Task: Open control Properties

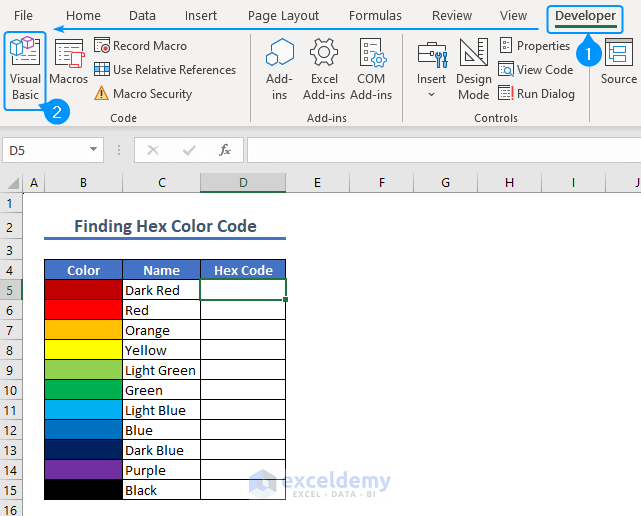Action: click(535, 45)
